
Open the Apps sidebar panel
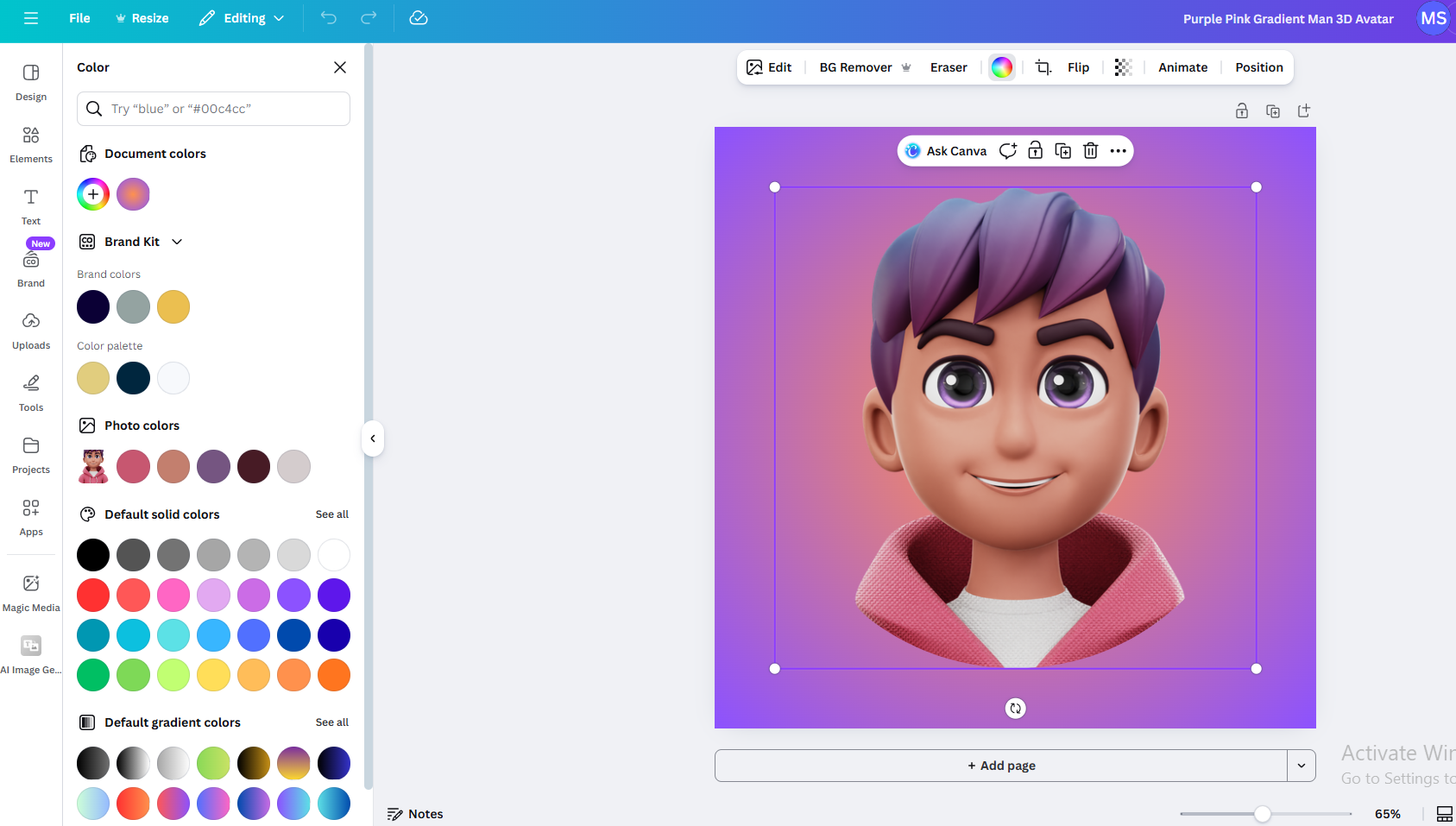(31, 517)
